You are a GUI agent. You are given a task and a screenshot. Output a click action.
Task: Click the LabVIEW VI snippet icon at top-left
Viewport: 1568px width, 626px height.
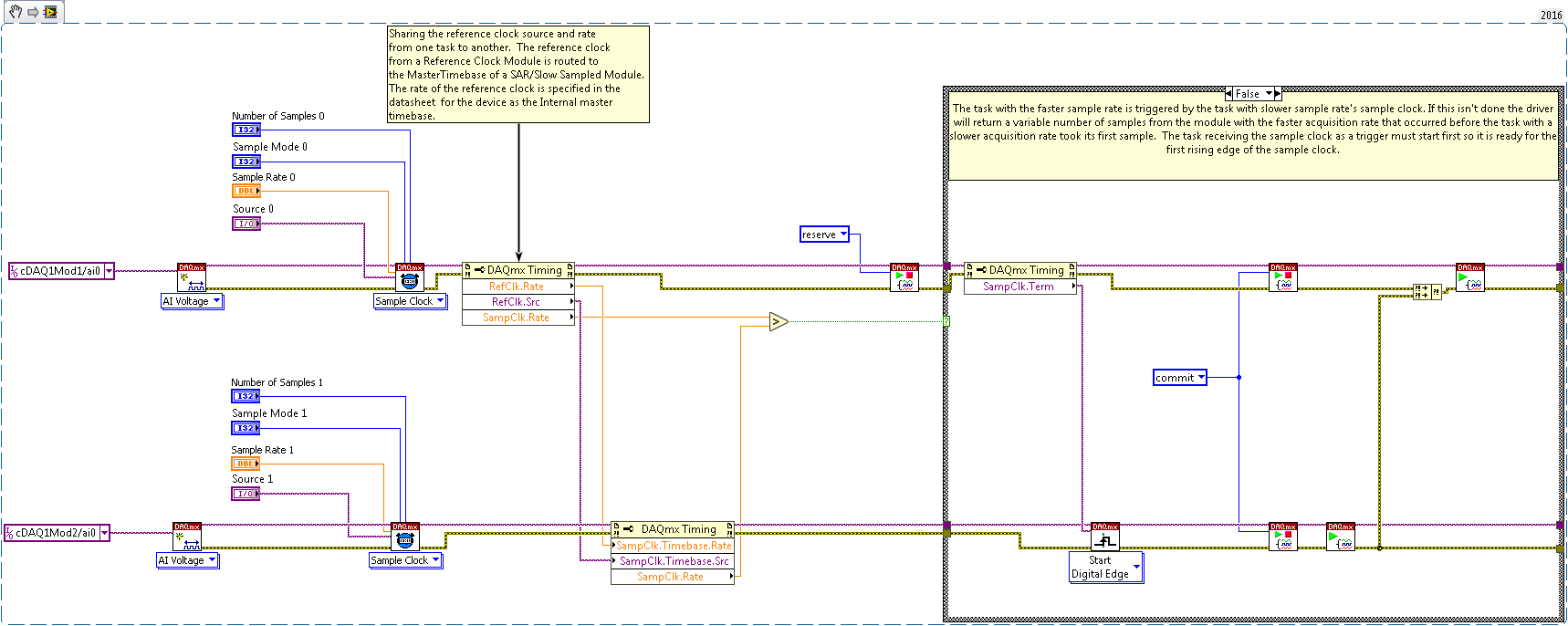click(x=50, y=12)
